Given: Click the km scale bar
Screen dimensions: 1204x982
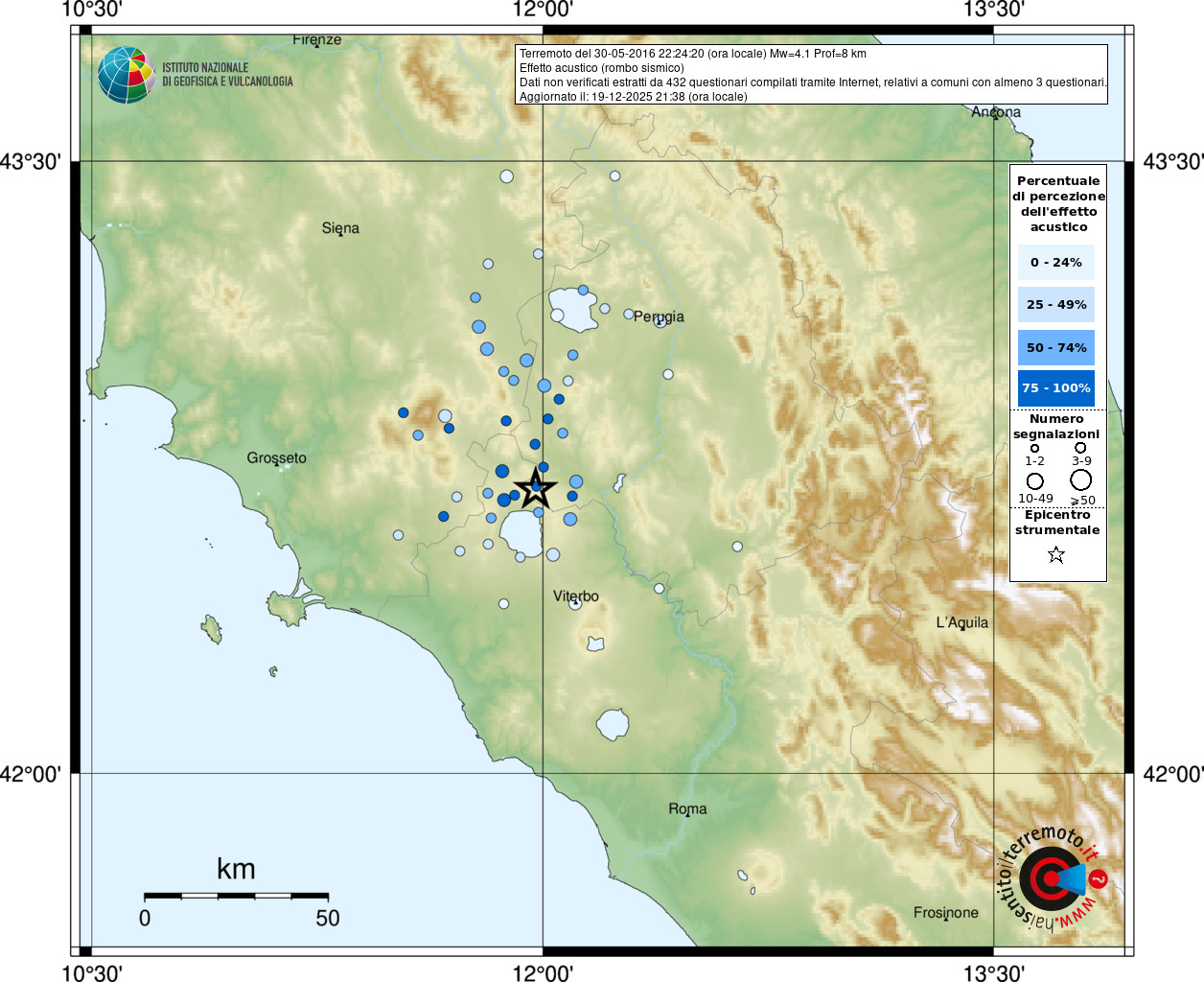Looking at the screenshot, I should point(236,896).
